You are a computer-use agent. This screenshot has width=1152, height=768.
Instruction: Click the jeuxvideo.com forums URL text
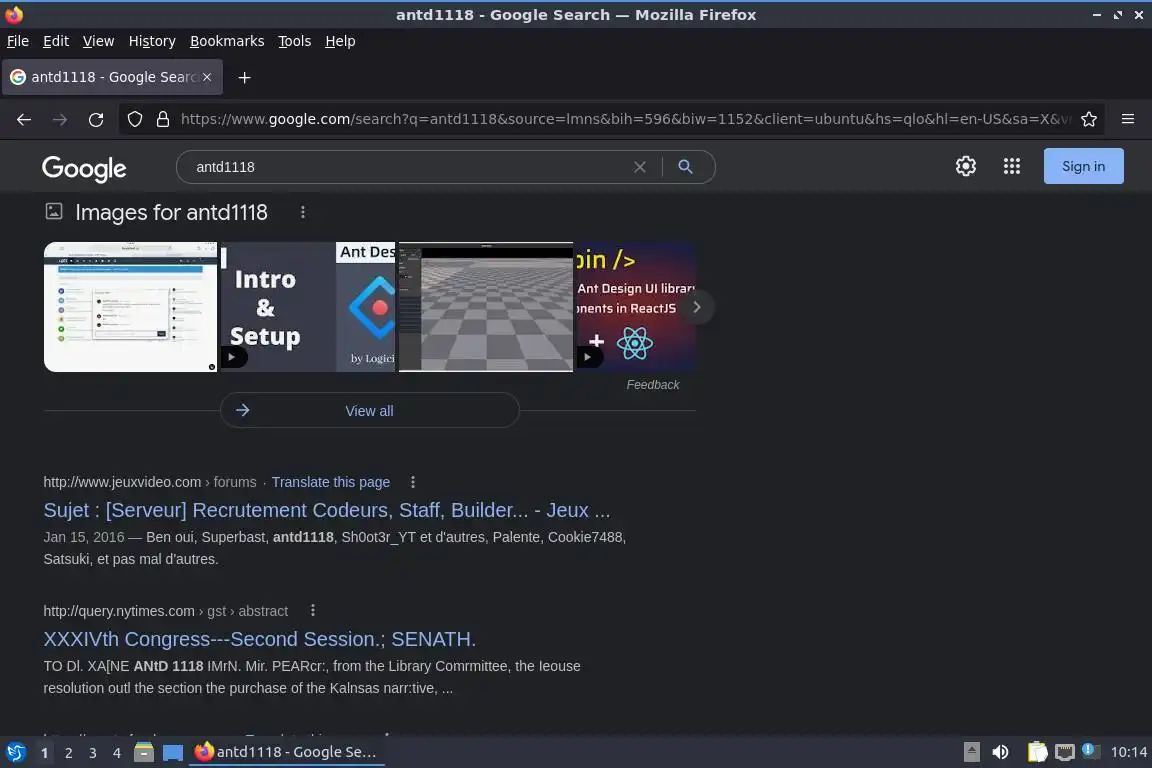[150, 482]
